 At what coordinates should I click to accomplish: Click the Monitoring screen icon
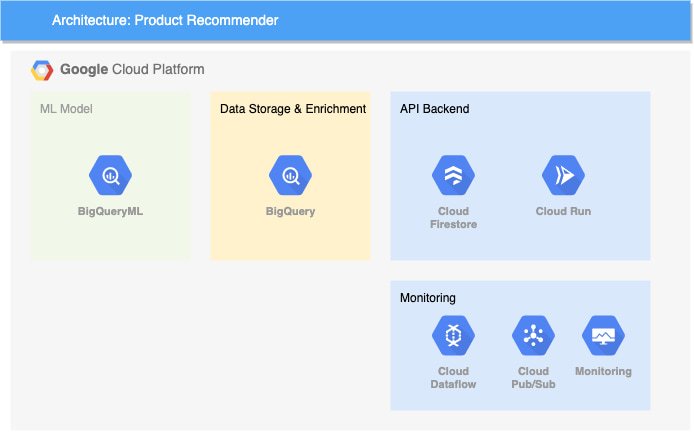pos(603,336)
